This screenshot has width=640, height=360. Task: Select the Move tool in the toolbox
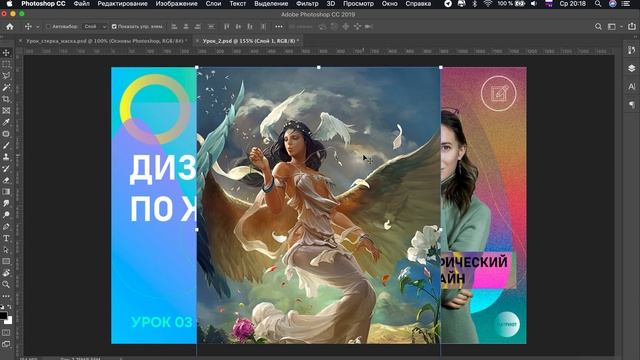coord(6,53)
